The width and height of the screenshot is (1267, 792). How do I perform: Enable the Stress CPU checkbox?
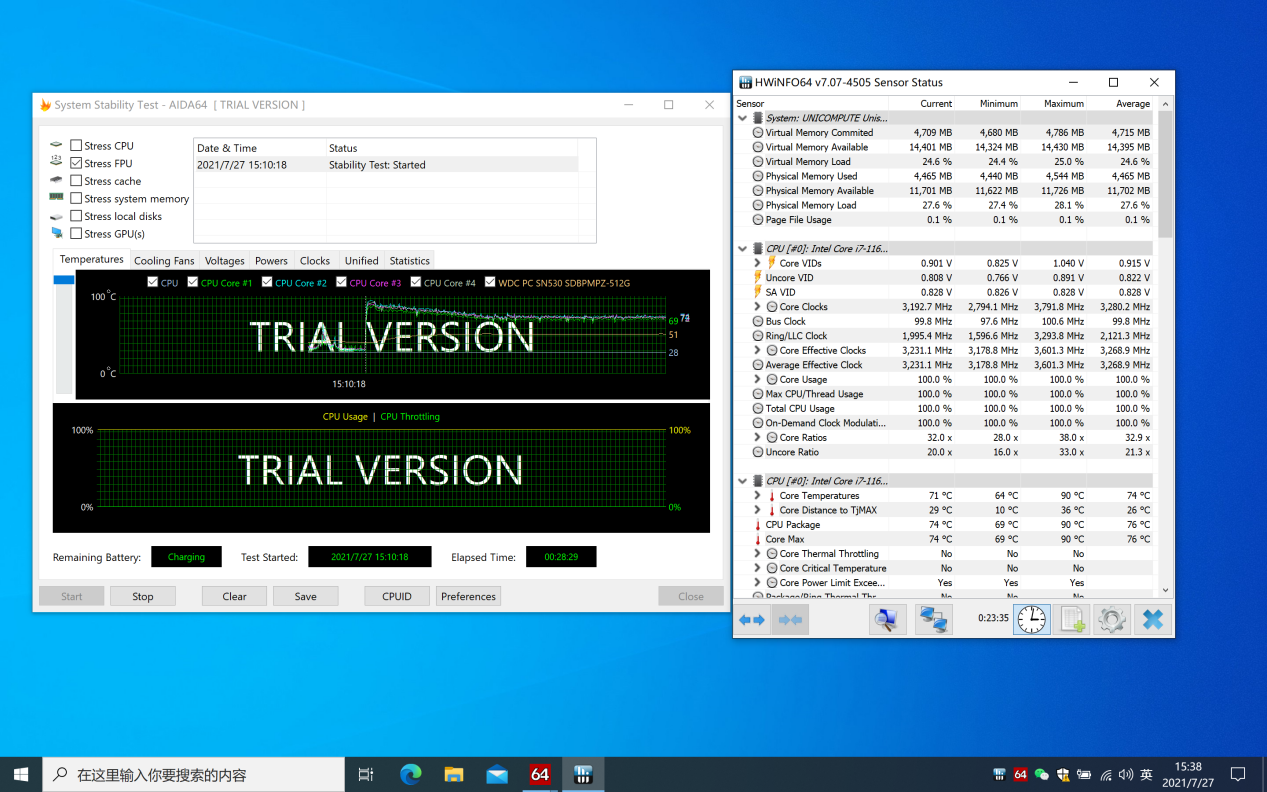[76, 146]
